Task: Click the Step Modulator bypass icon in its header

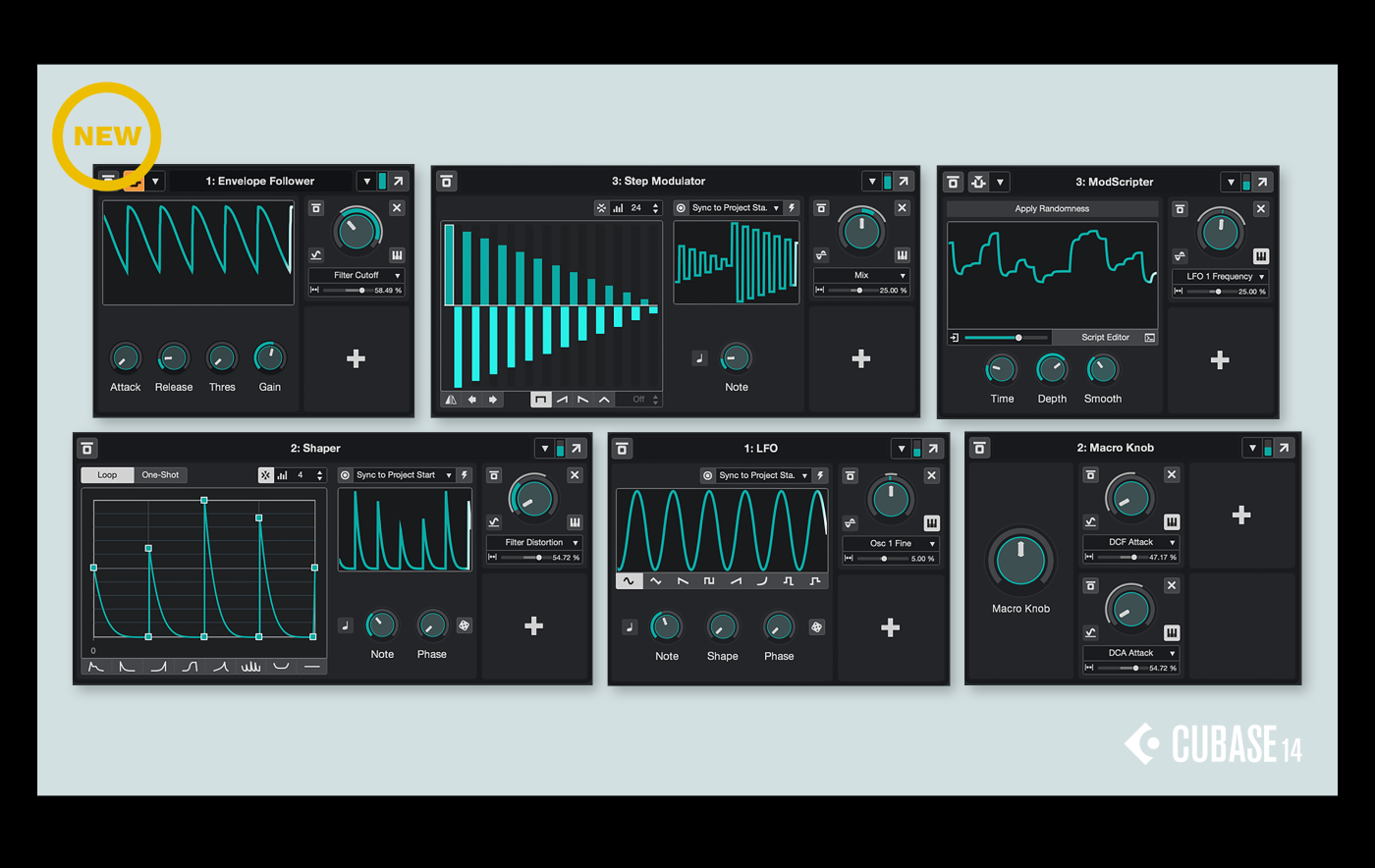Action: point(447,181)
